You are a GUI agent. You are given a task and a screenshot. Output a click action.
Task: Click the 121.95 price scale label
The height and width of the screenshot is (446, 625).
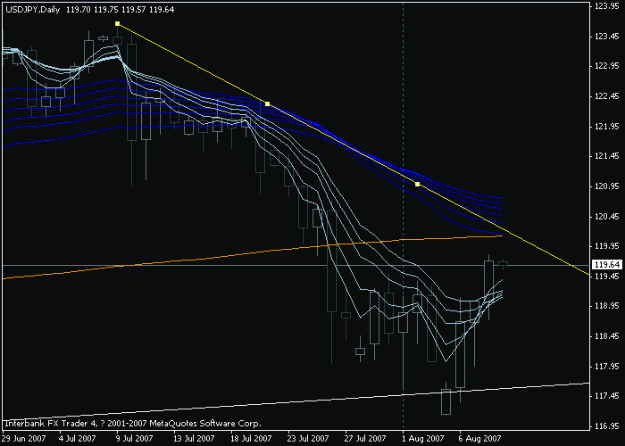607,126
